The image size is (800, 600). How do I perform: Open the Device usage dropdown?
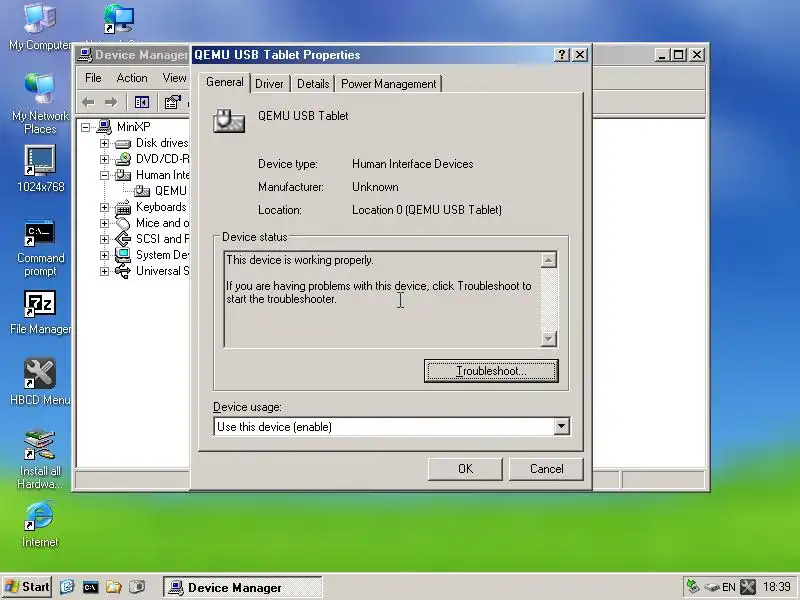point(561,426)
